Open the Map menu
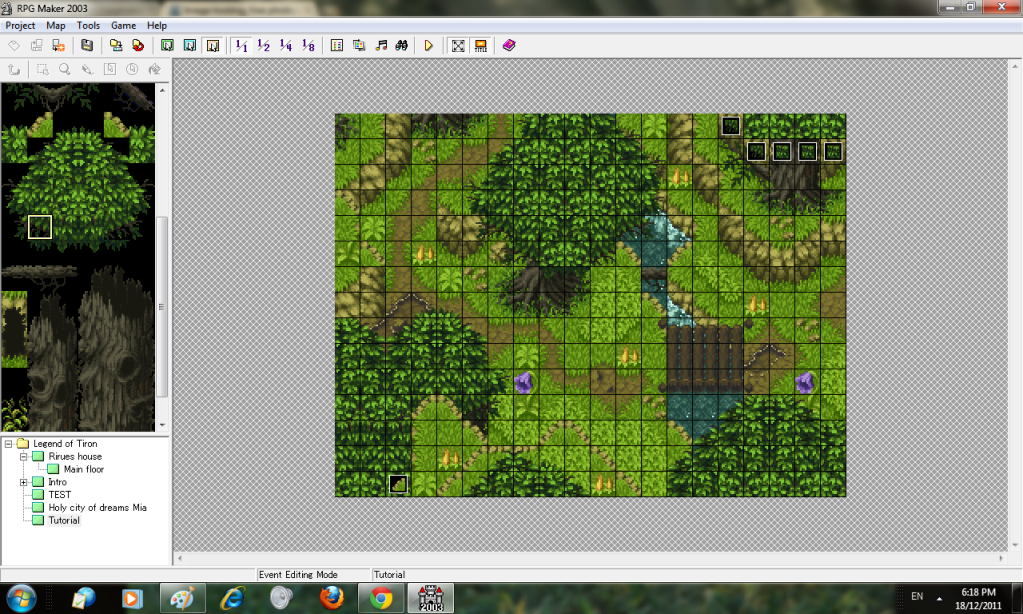The height and width of the screenshot is (614, 1023). [x=55, y=25]
